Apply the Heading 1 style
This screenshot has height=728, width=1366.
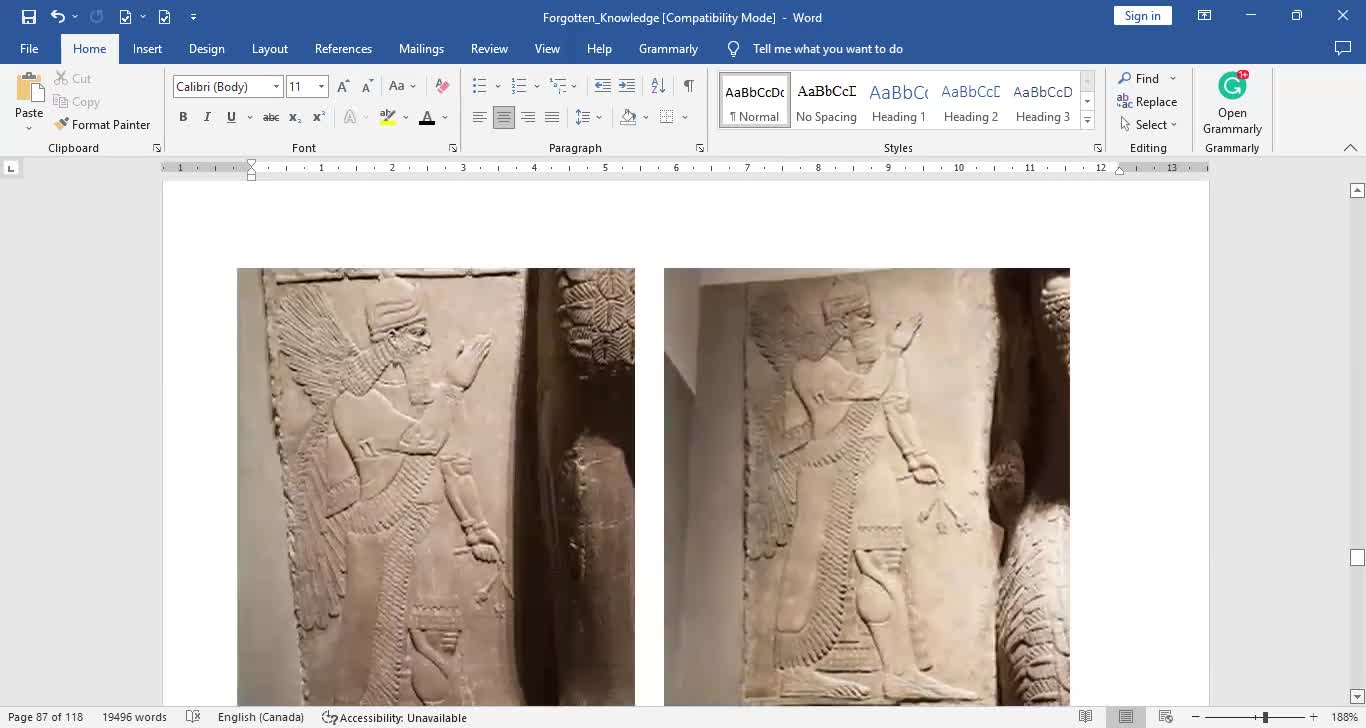[898, 100]
